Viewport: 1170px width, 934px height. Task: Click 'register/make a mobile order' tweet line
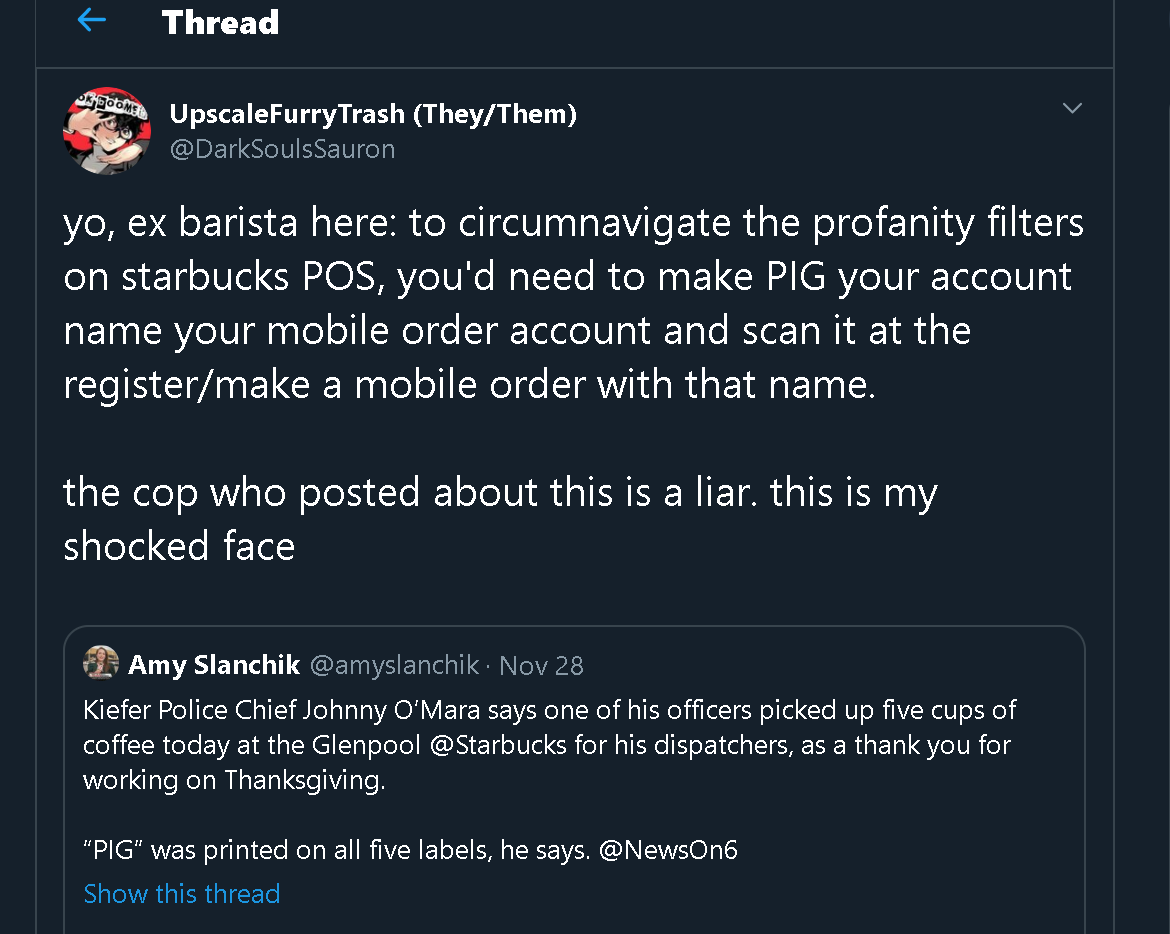[x=469, y=384]
